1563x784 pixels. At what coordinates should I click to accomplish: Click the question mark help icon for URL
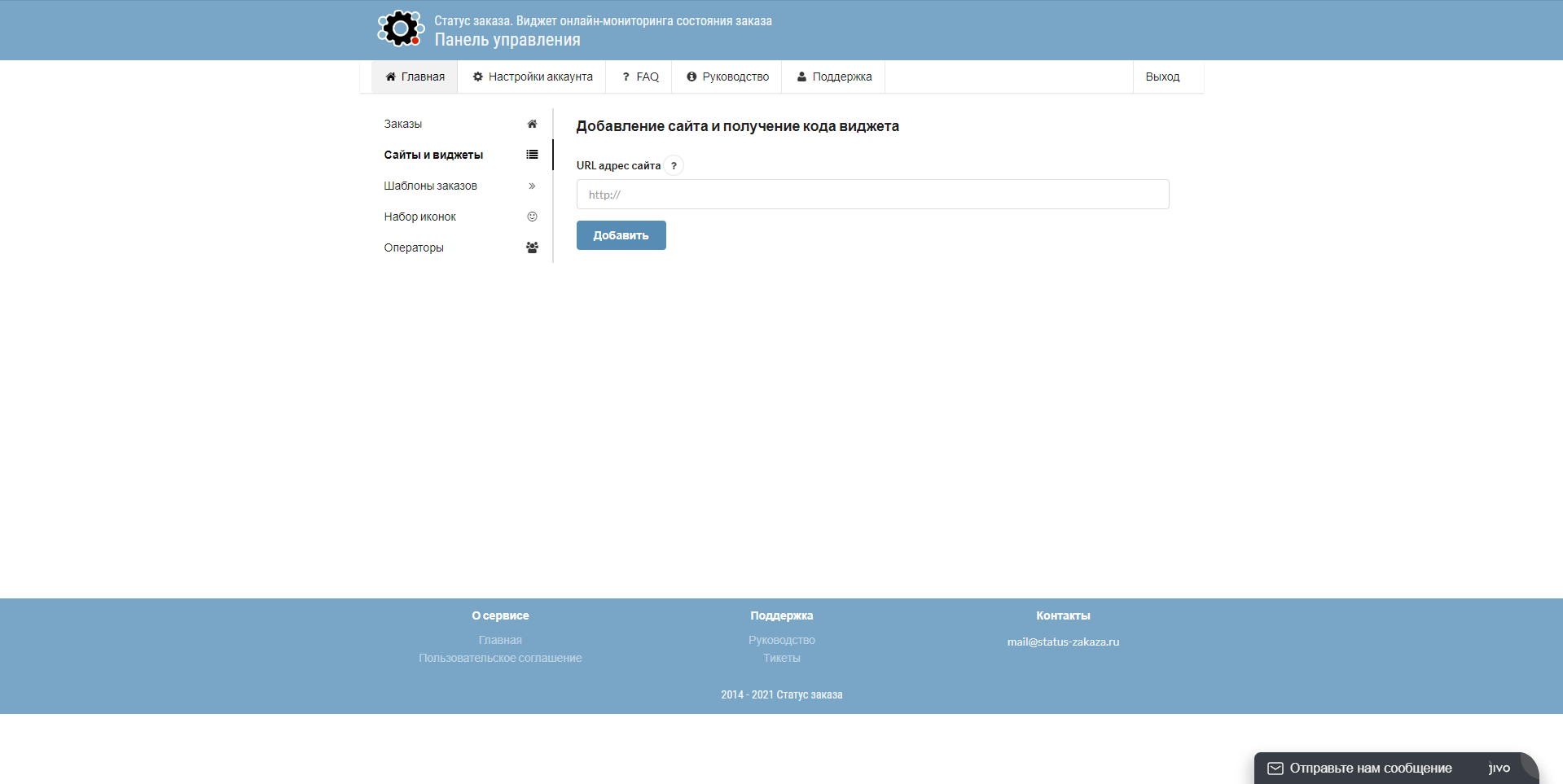(x=674, y=165)
